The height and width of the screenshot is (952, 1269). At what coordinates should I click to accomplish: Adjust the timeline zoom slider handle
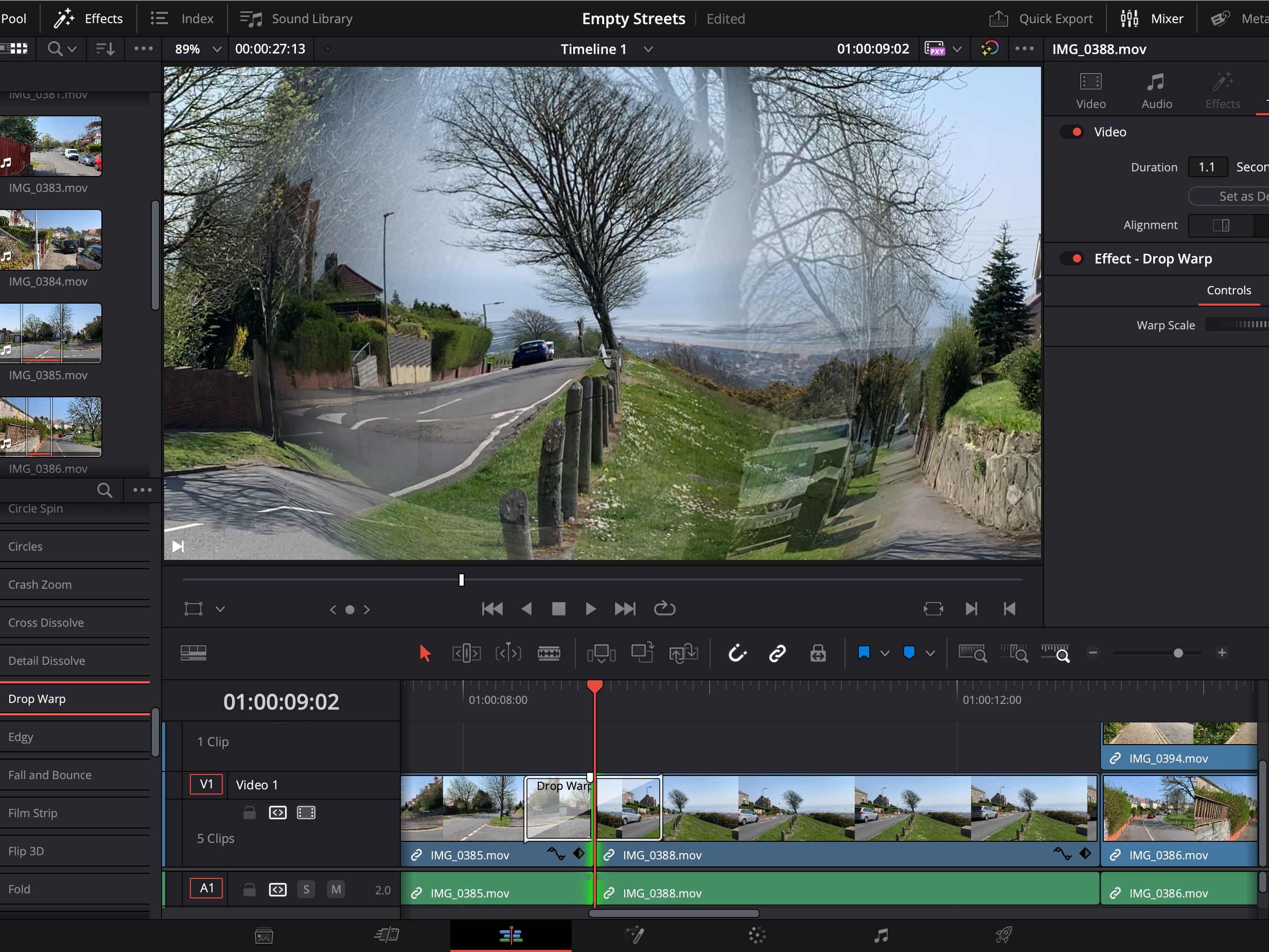click(1178, 653)
